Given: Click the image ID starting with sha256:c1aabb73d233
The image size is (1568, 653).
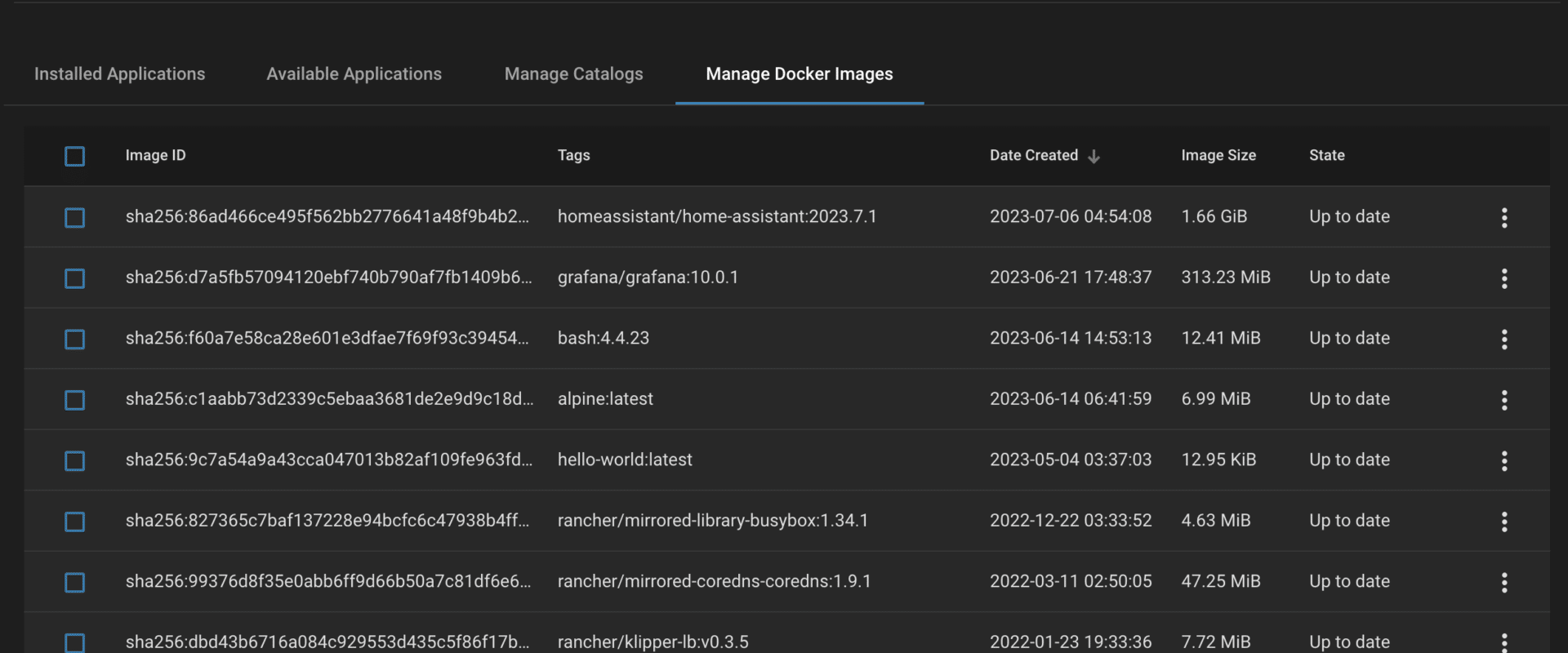Looking at the screenshot, I should (x=329, y=398).
